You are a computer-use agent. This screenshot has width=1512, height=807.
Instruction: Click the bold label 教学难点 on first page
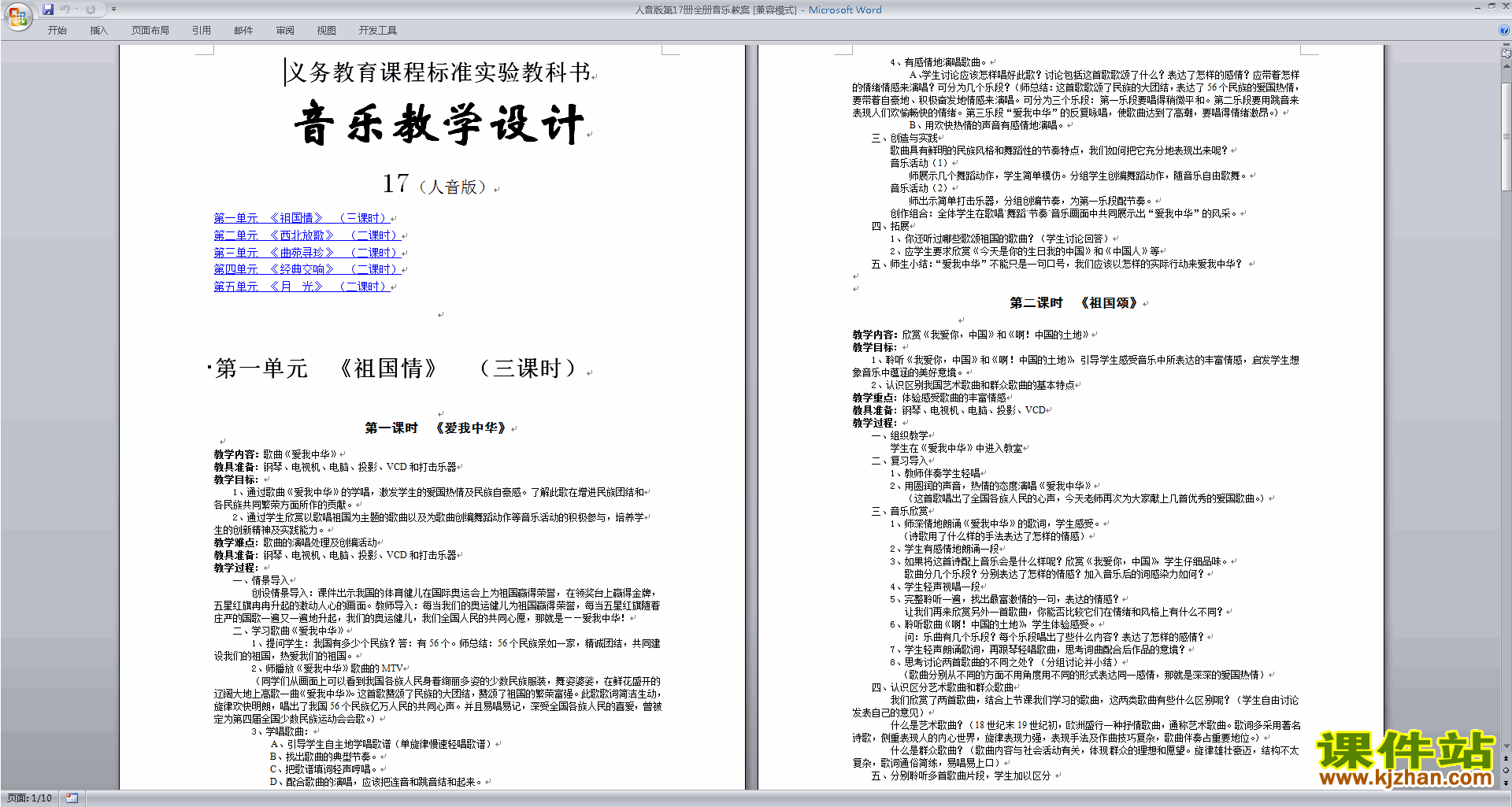235,542
